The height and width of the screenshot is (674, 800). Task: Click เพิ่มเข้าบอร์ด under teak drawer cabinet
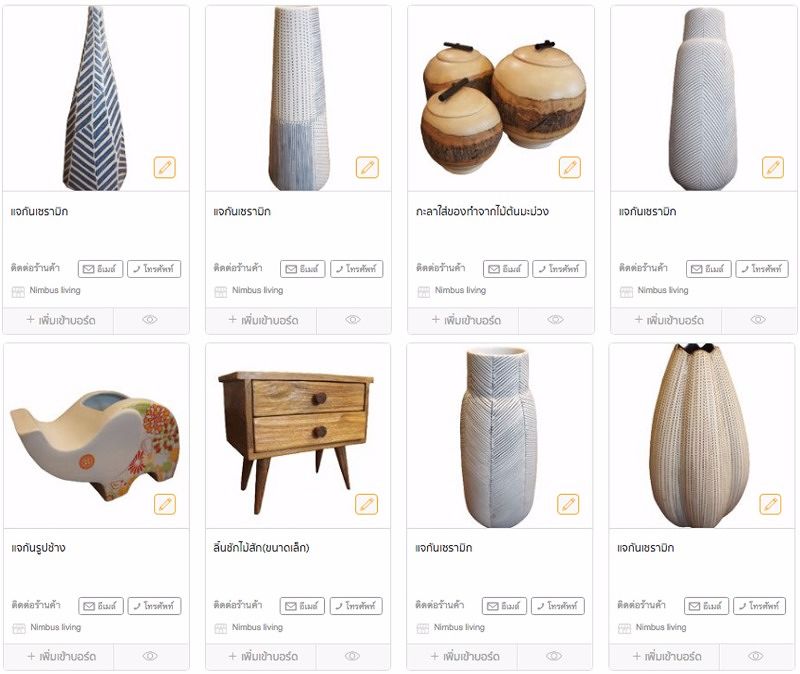click(x=263, y=656)
